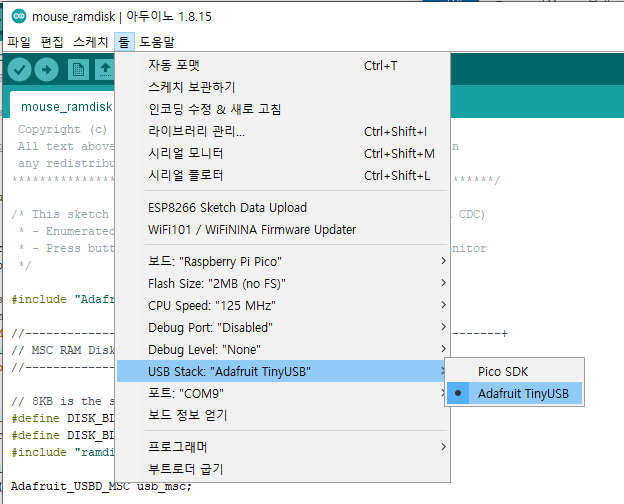Click the Adafruit_USBD_MSC usb_msc; code line
This screenshot has width=624, height=504.
(101, 486)
